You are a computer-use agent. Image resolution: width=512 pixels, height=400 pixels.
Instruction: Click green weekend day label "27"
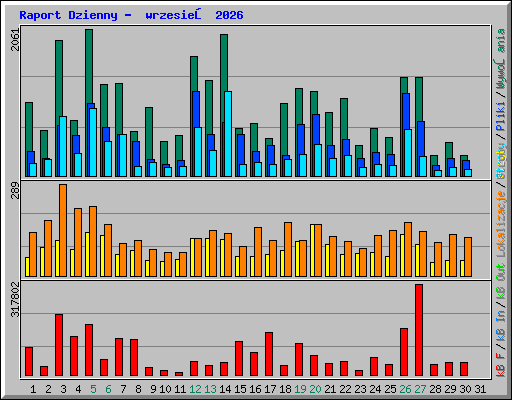(420, 389)
